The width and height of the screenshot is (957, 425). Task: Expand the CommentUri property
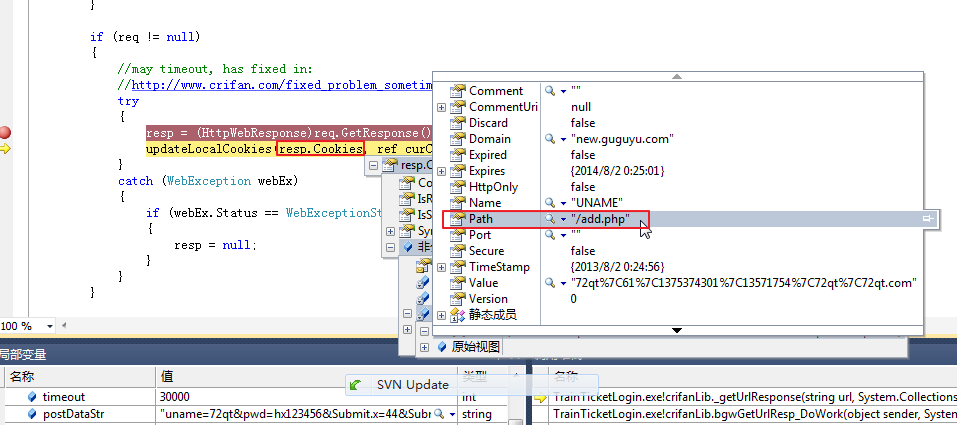coord(441,107)
